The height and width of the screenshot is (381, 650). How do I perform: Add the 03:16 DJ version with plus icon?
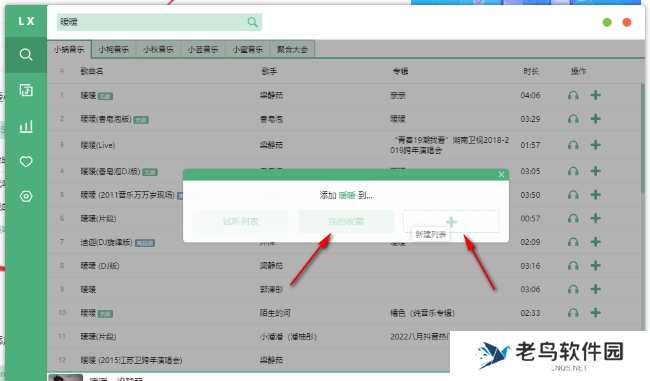[x=596, y=266]
